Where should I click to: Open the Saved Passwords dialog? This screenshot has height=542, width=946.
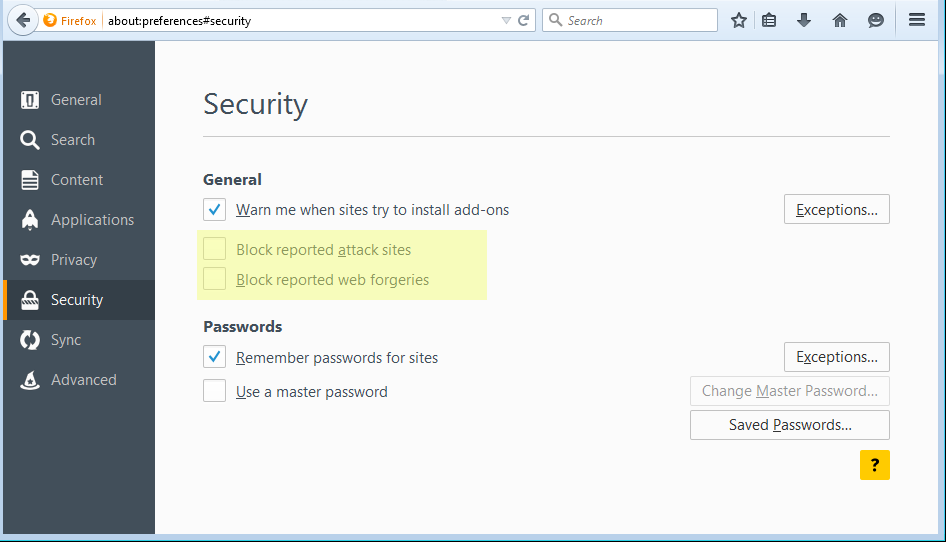pos(789,425)
